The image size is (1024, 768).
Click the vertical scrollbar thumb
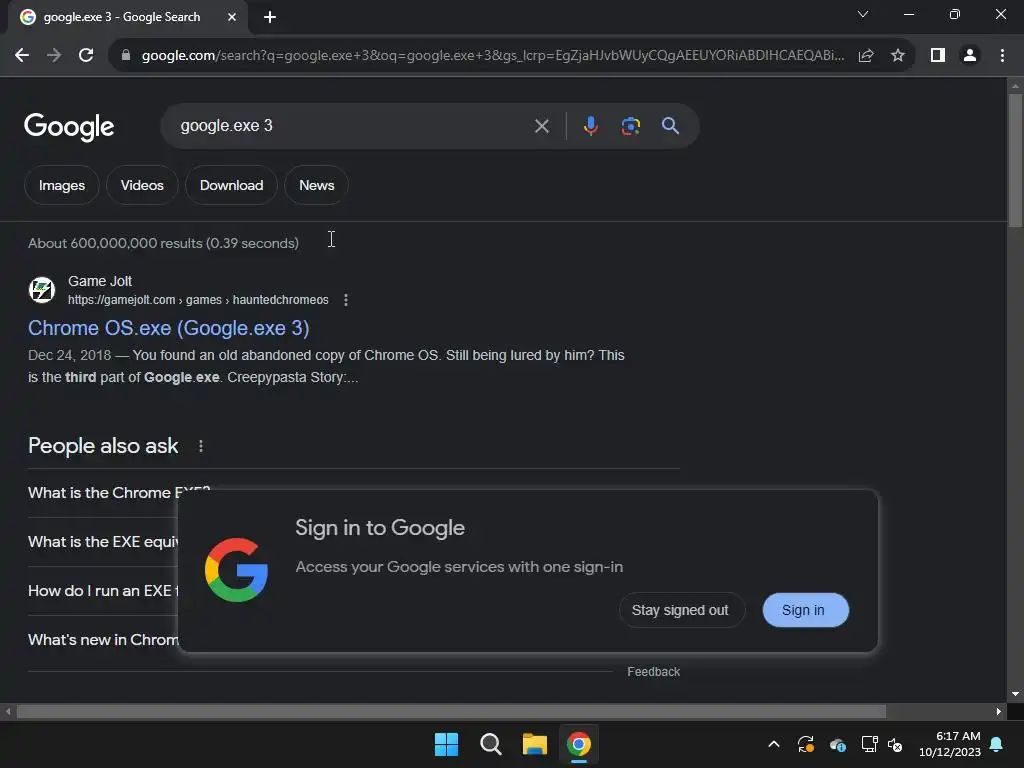click(1015, 160)
